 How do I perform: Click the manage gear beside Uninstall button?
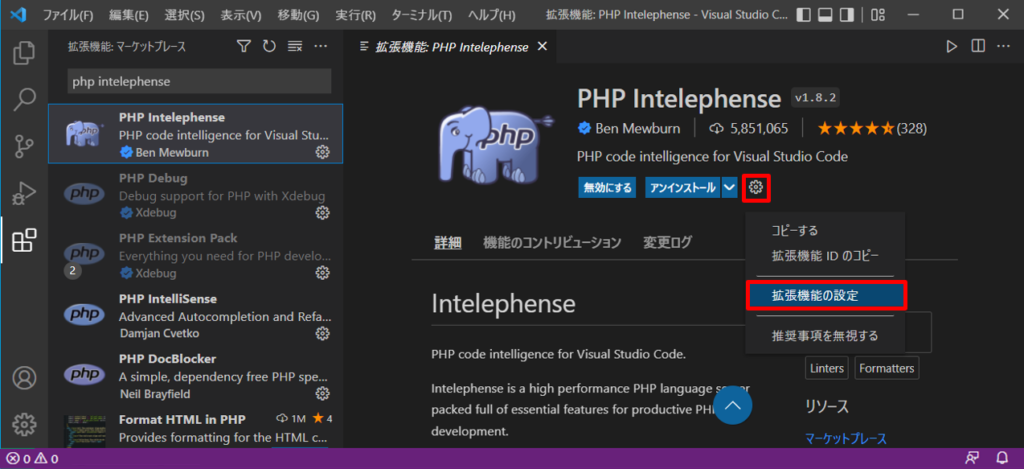click(756, 187)
